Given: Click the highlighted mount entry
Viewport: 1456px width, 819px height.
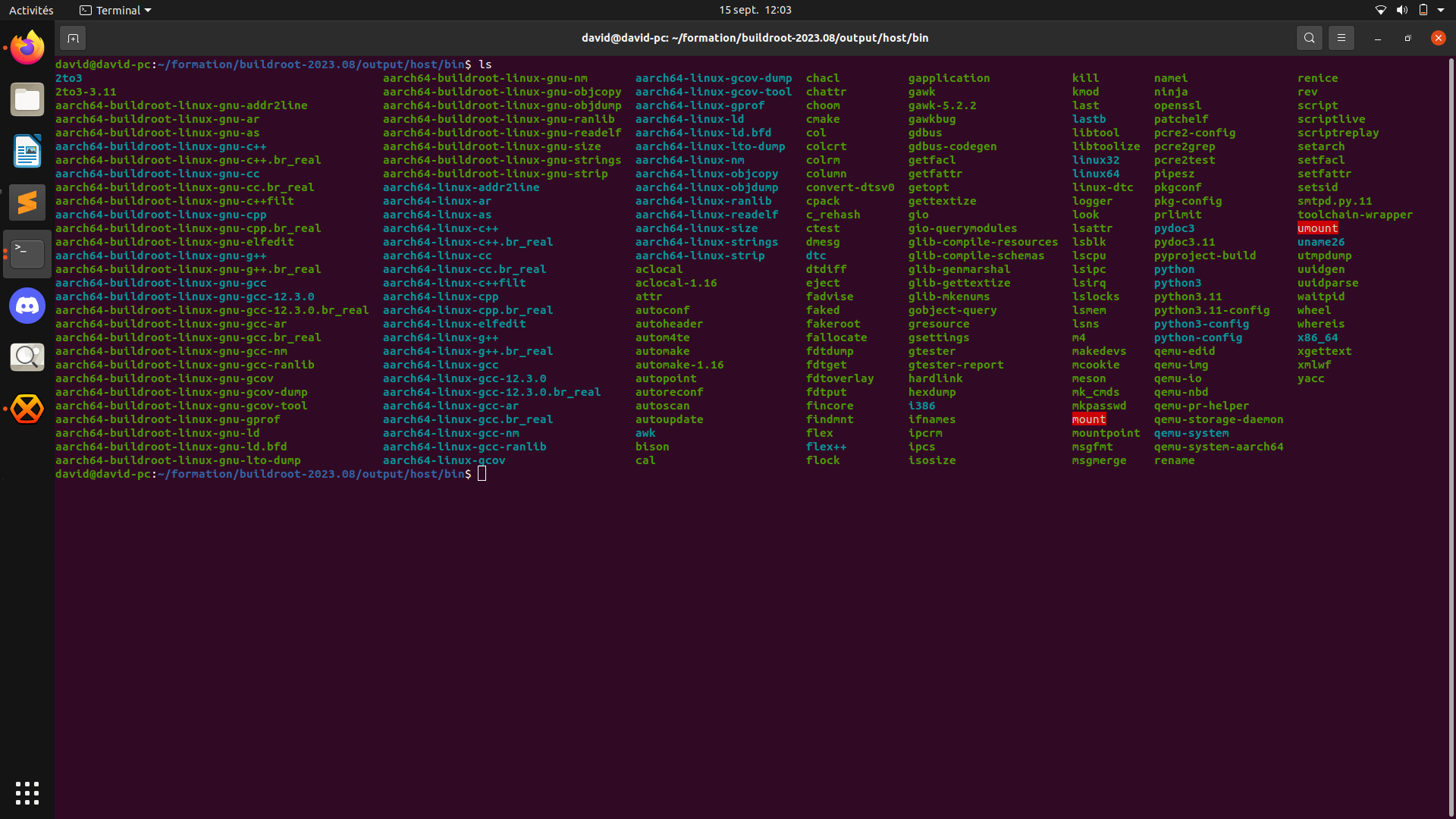Looking at the screenshot, I should pyautogui.click(x=1089, y=419).
